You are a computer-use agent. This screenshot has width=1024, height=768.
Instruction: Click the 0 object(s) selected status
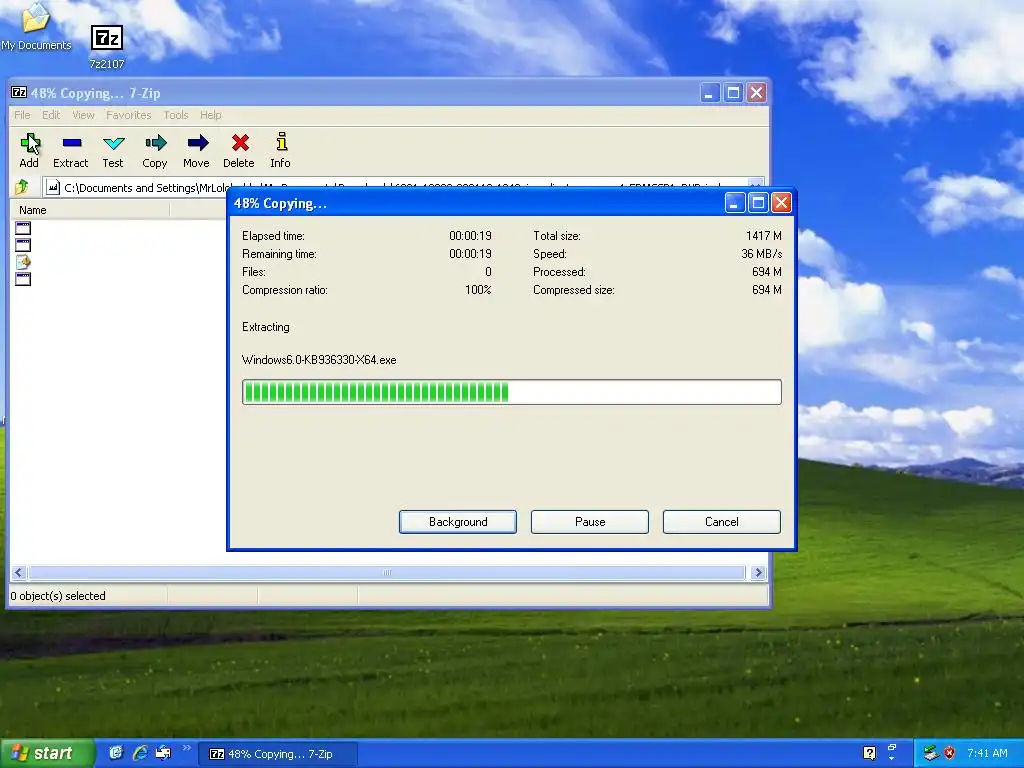(58, 596)
